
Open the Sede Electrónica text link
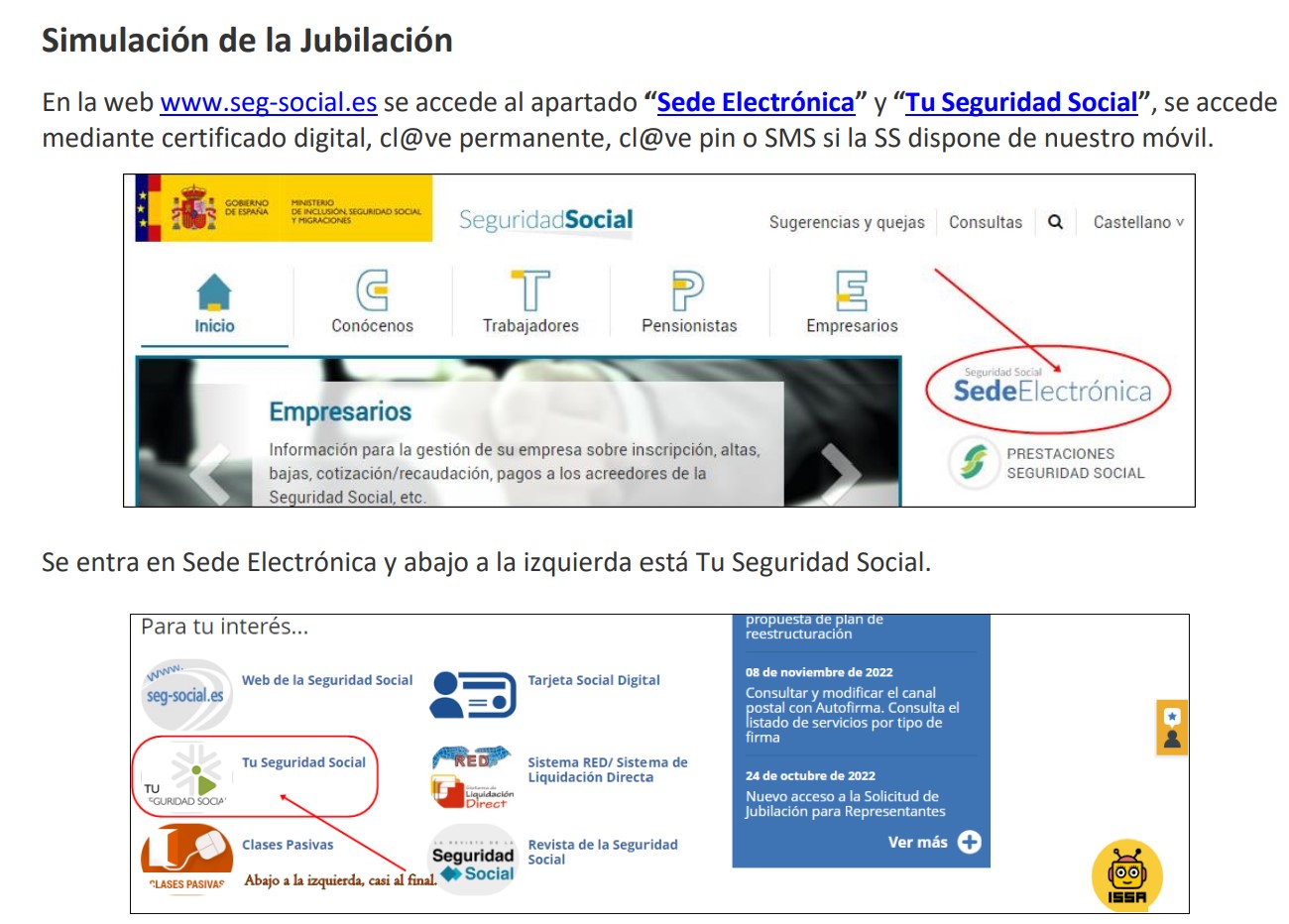pyautogui.click(x=755, y=102)
